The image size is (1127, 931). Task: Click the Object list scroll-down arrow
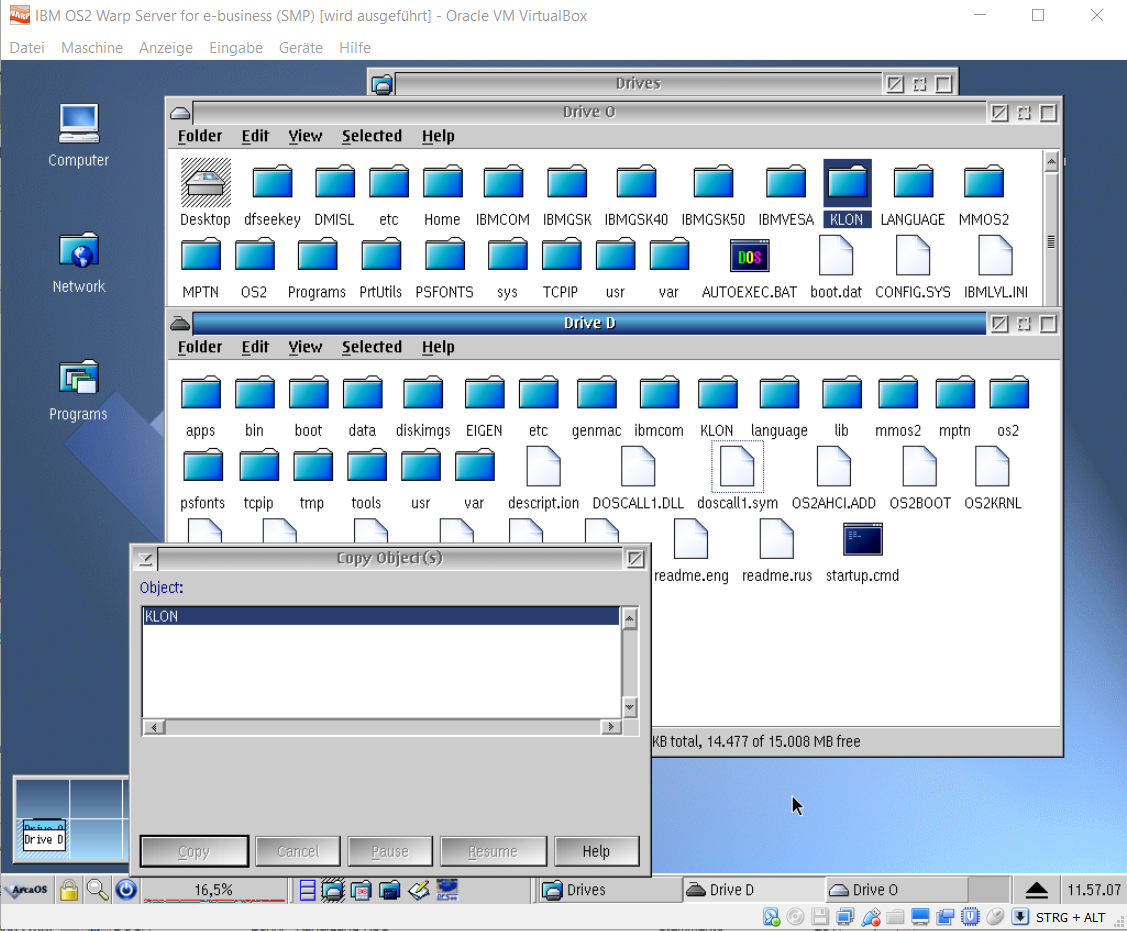click(630, 707)
